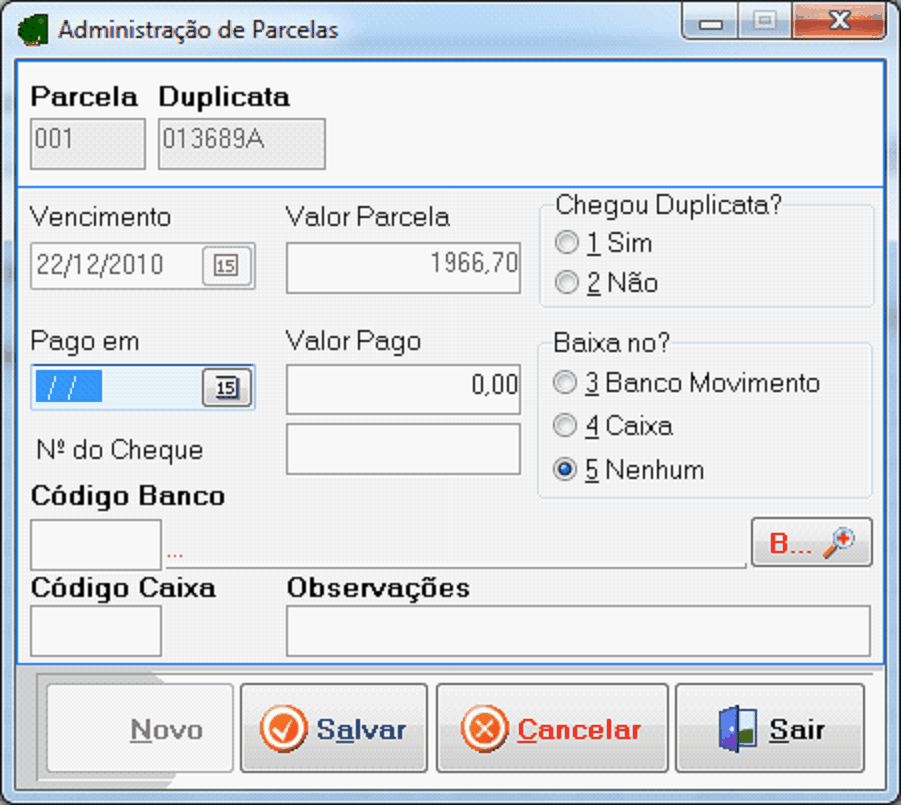The width and height of the screenshot is (902, 806).
Task: Select the '2 Não' radio option
Action: coord(567,284)
